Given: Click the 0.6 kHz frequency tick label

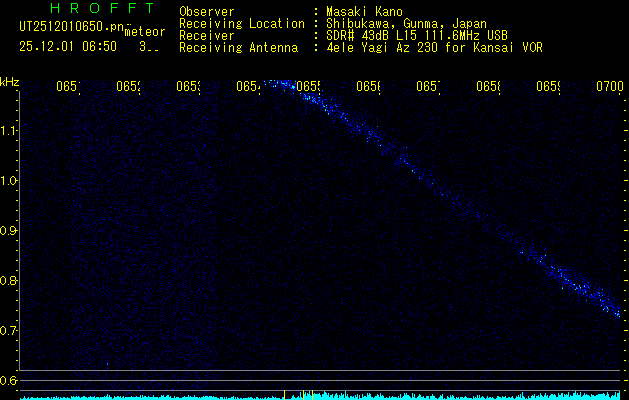Looking at the screenshot, I should point(8,380).
